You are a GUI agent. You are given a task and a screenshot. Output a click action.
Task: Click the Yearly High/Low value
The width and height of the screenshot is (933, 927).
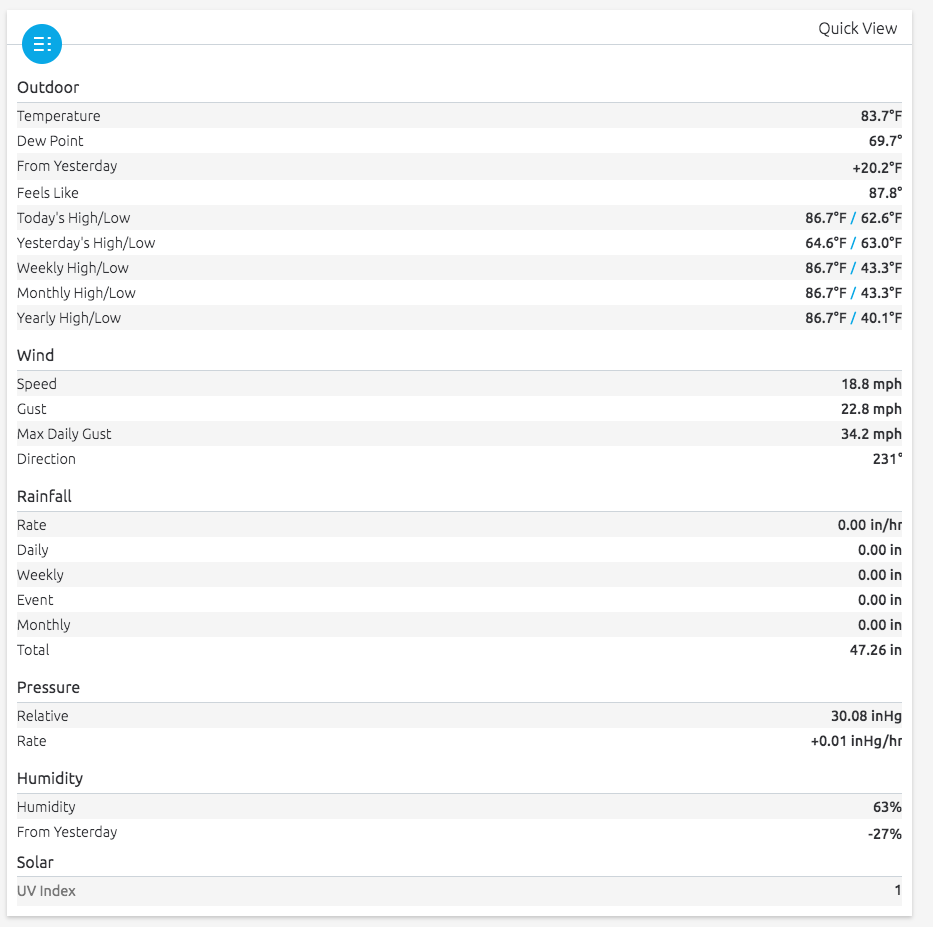[x=853, y=318]
